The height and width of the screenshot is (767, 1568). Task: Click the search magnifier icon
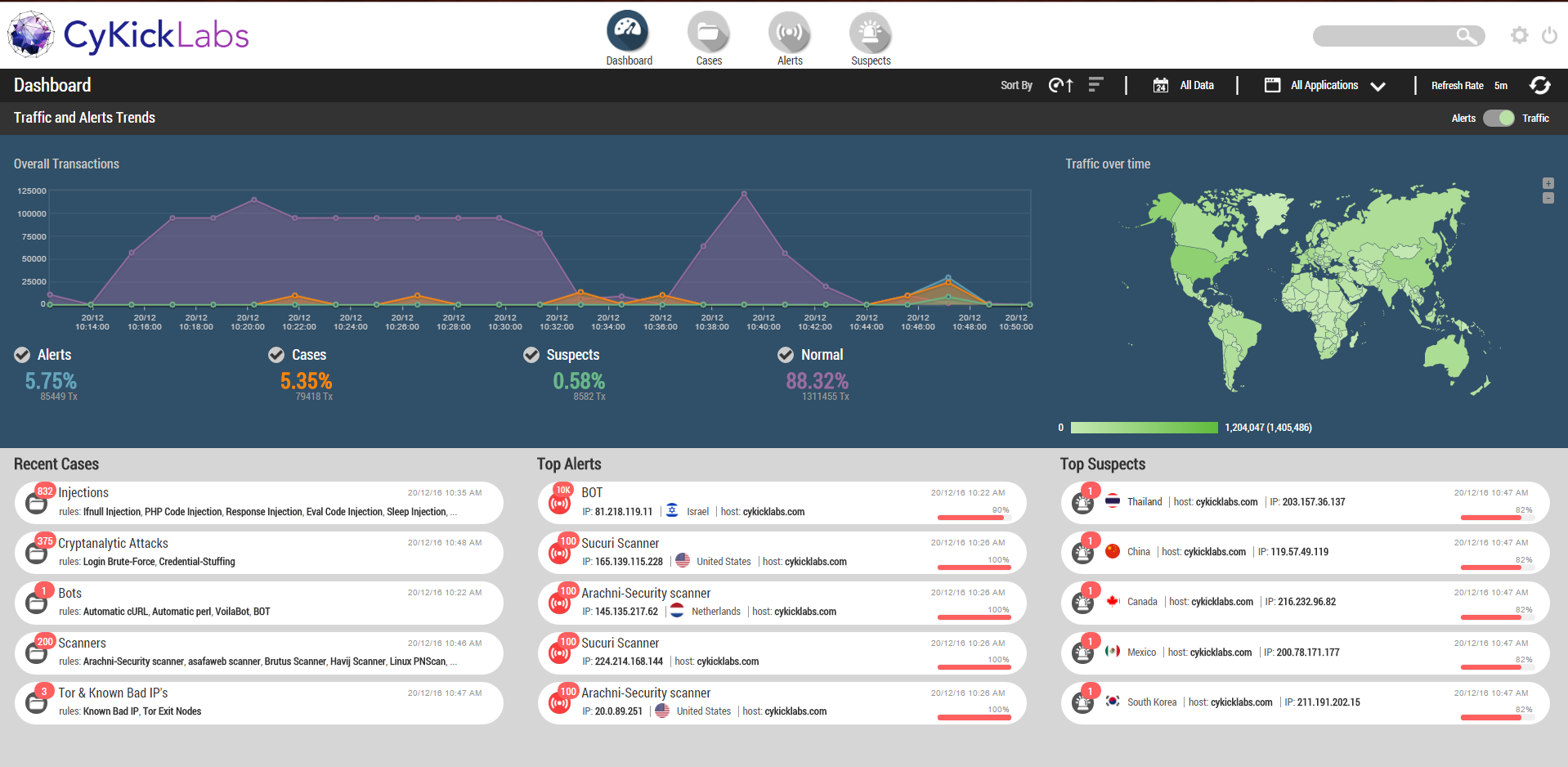pos(1467,35)
